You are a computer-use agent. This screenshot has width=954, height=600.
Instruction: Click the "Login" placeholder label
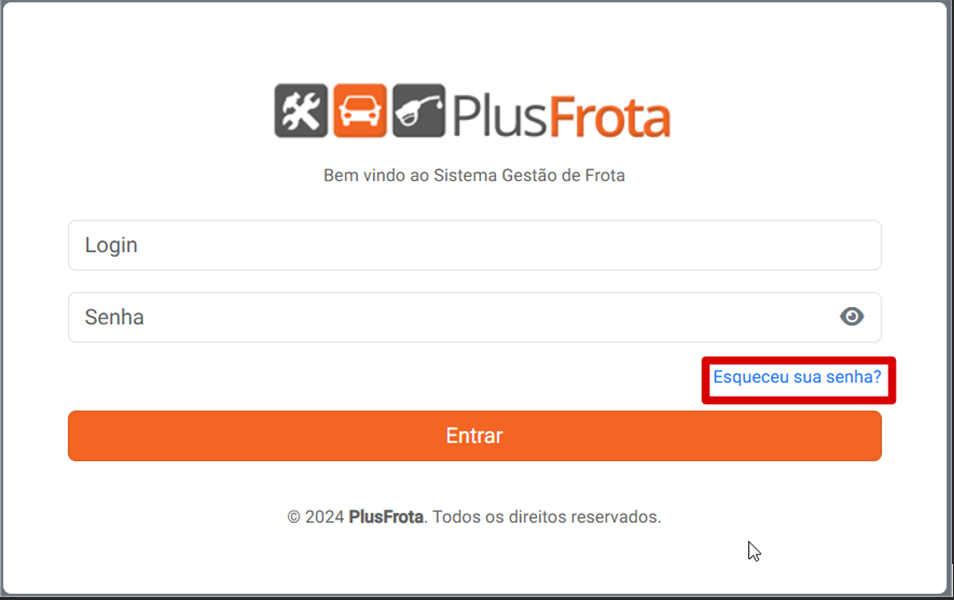point(111,245)
